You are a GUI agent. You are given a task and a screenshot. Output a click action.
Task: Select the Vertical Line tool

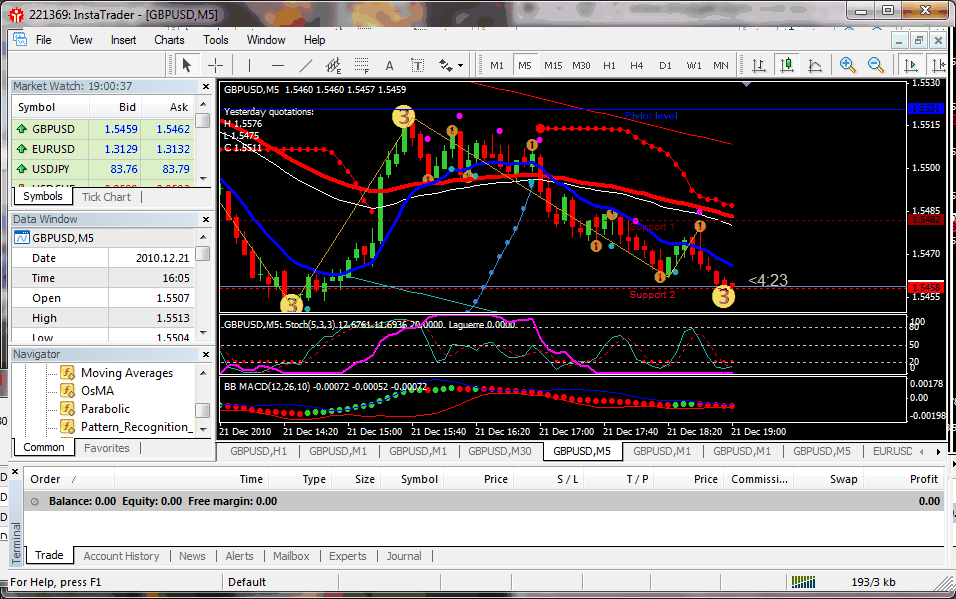(x=249, y=64)
